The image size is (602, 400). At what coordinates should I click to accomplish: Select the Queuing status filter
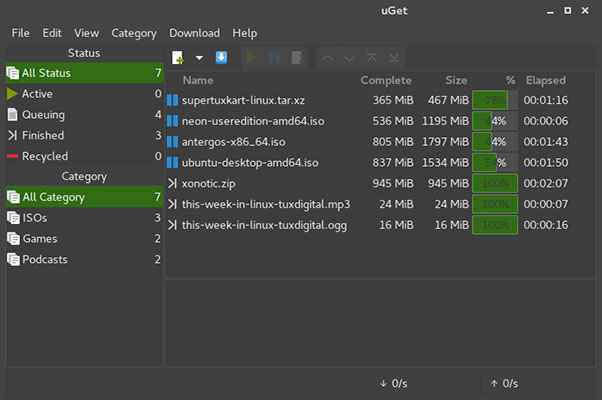(43, 114)
